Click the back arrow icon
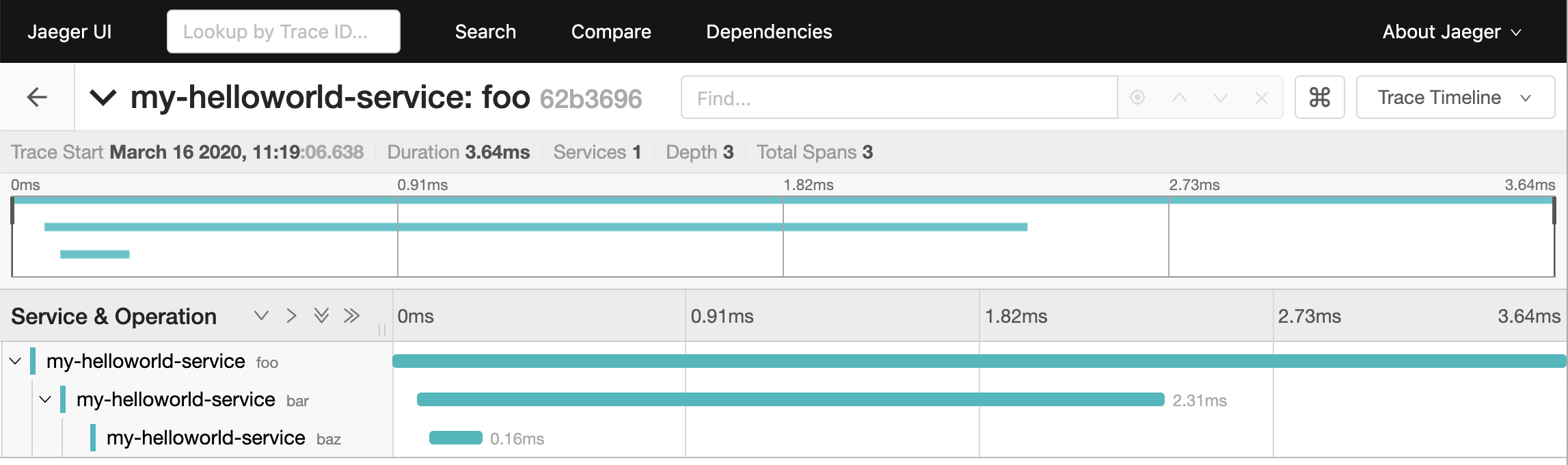This screenshot has height=465, width=1568. [37, 97]
